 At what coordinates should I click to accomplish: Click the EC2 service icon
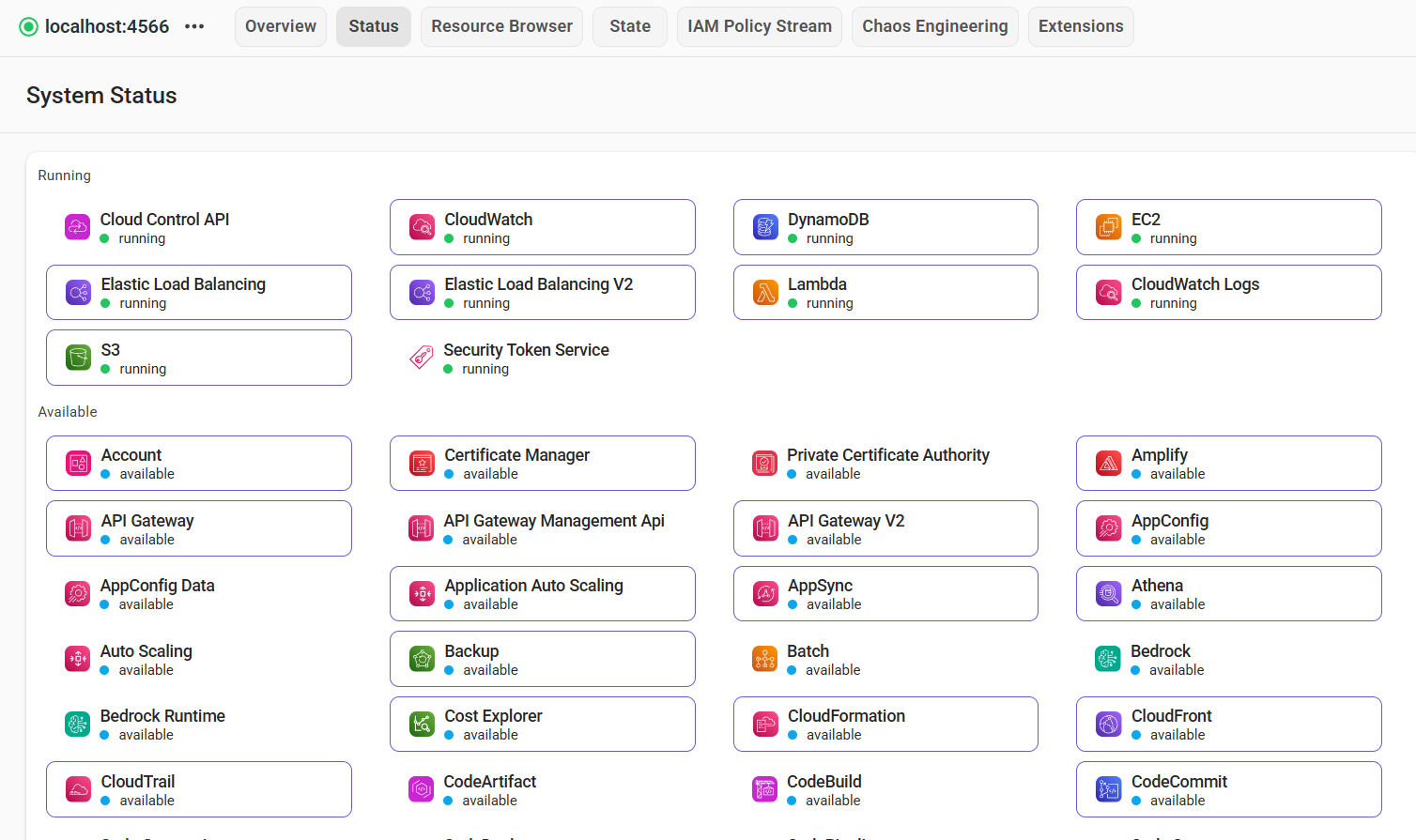(1108, 226)
